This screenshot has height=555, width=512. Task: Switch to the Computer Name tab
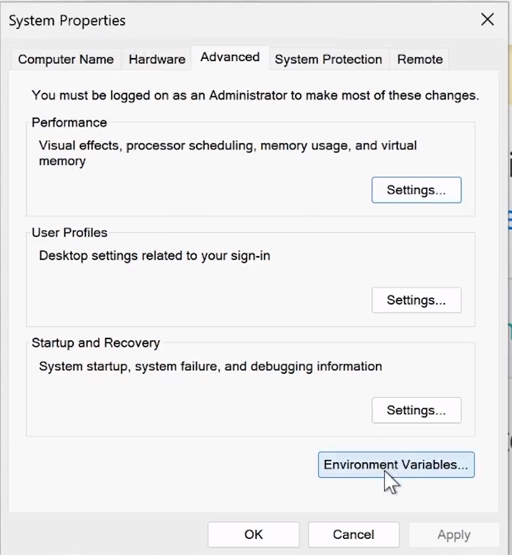tap(66, 59)
